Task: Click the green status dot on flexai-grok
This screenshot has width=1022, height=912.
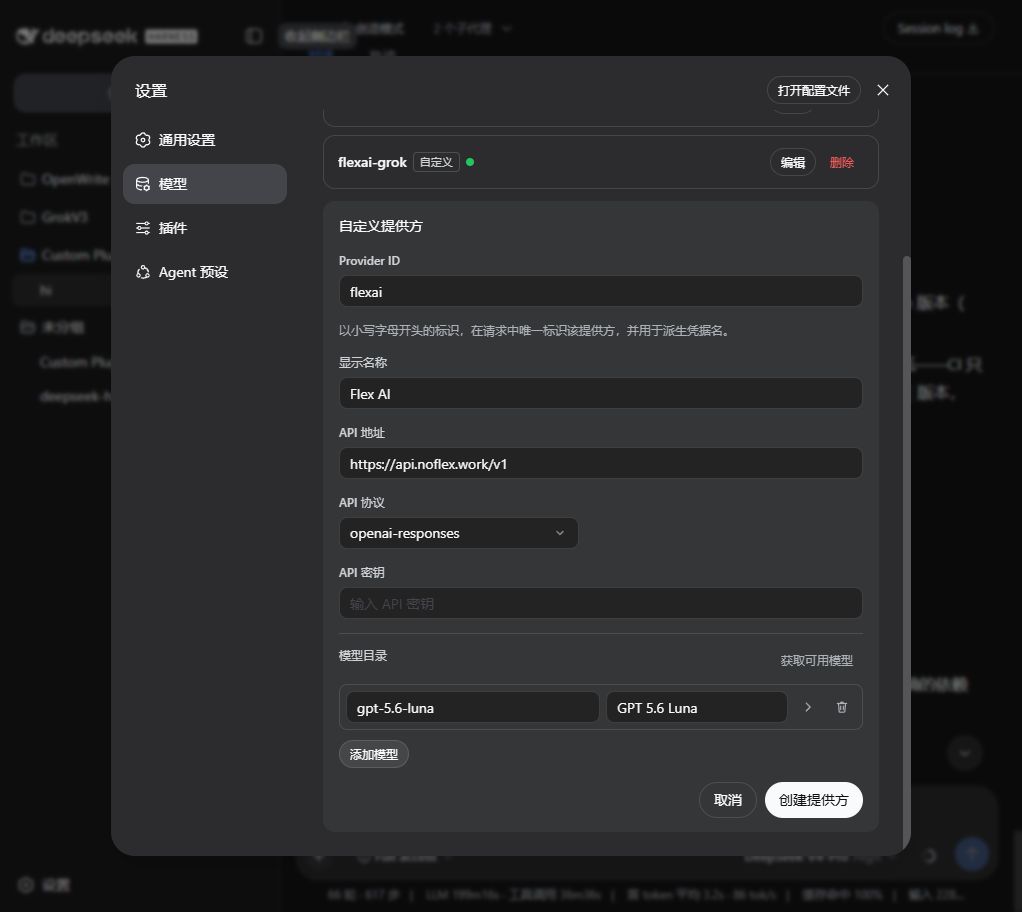Action: pos(470,162)
